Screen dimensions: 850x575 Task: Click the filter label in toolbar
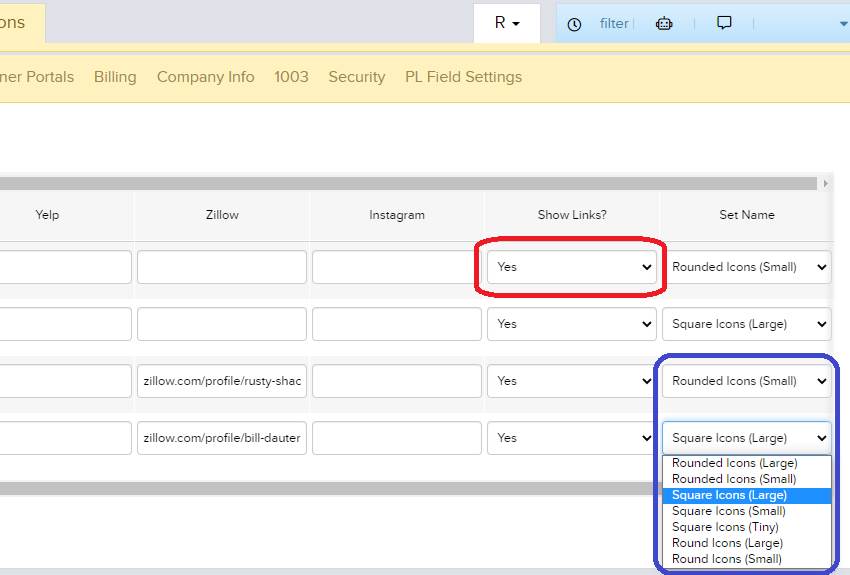[614, 23]
